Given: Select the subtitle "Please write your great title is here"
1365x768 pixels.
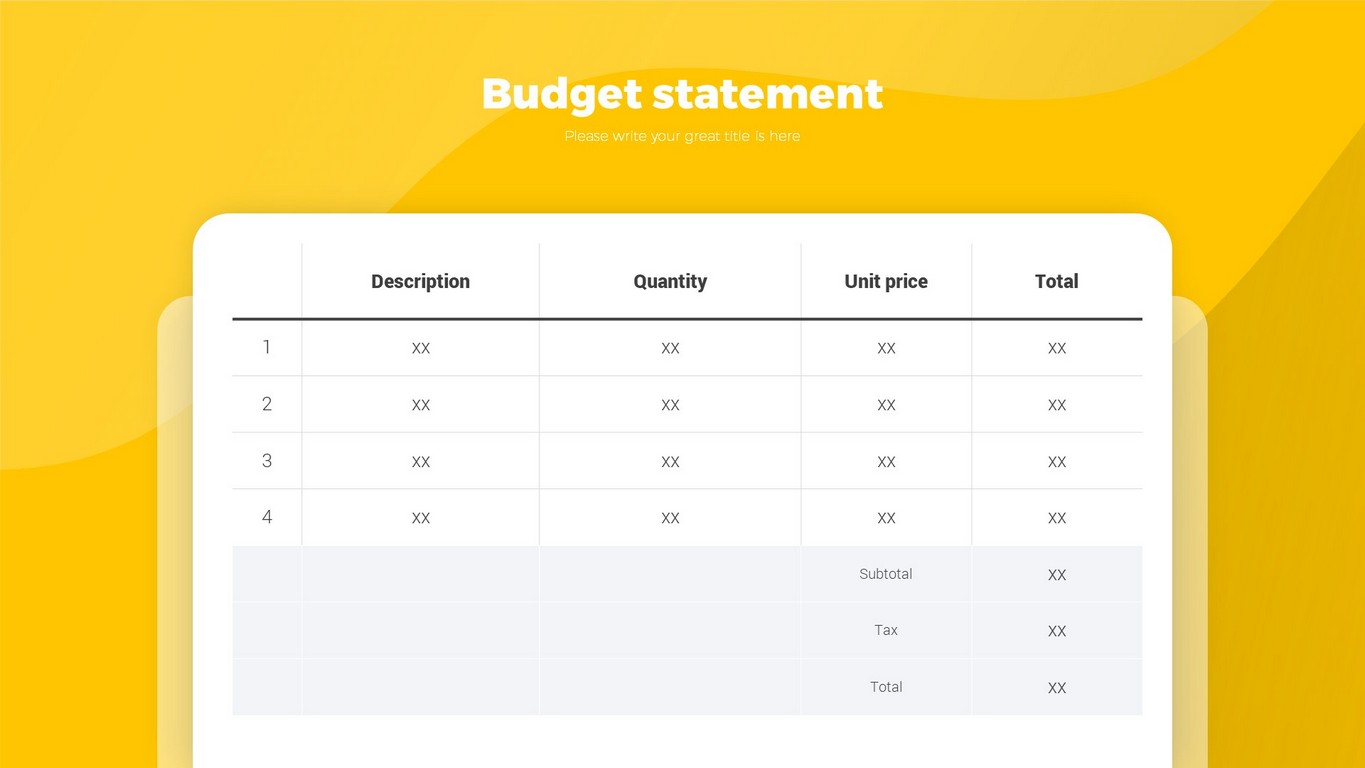Looking at the screenshot, I should click(x=682, y=136).
